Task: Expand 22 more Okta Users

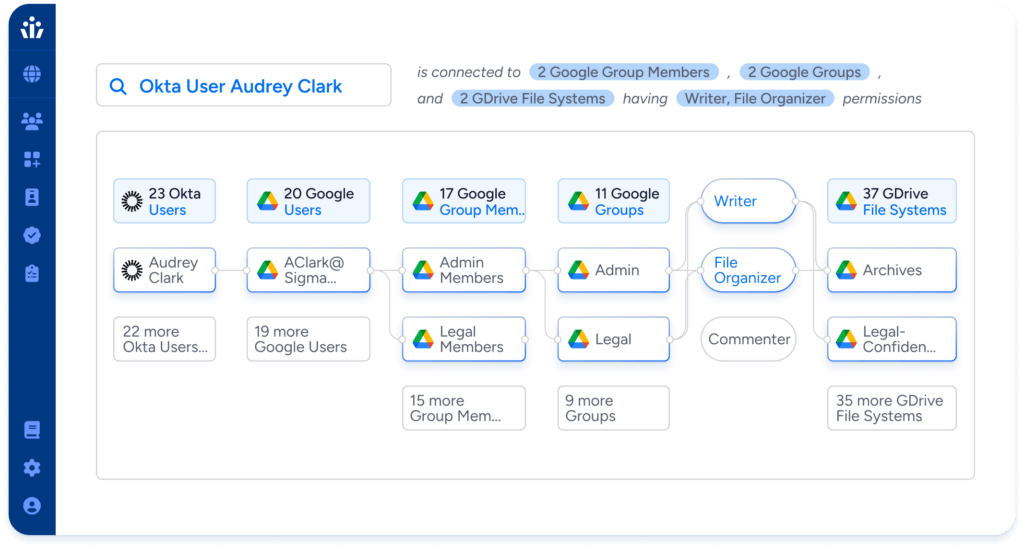Action: [x=164, y=339]
